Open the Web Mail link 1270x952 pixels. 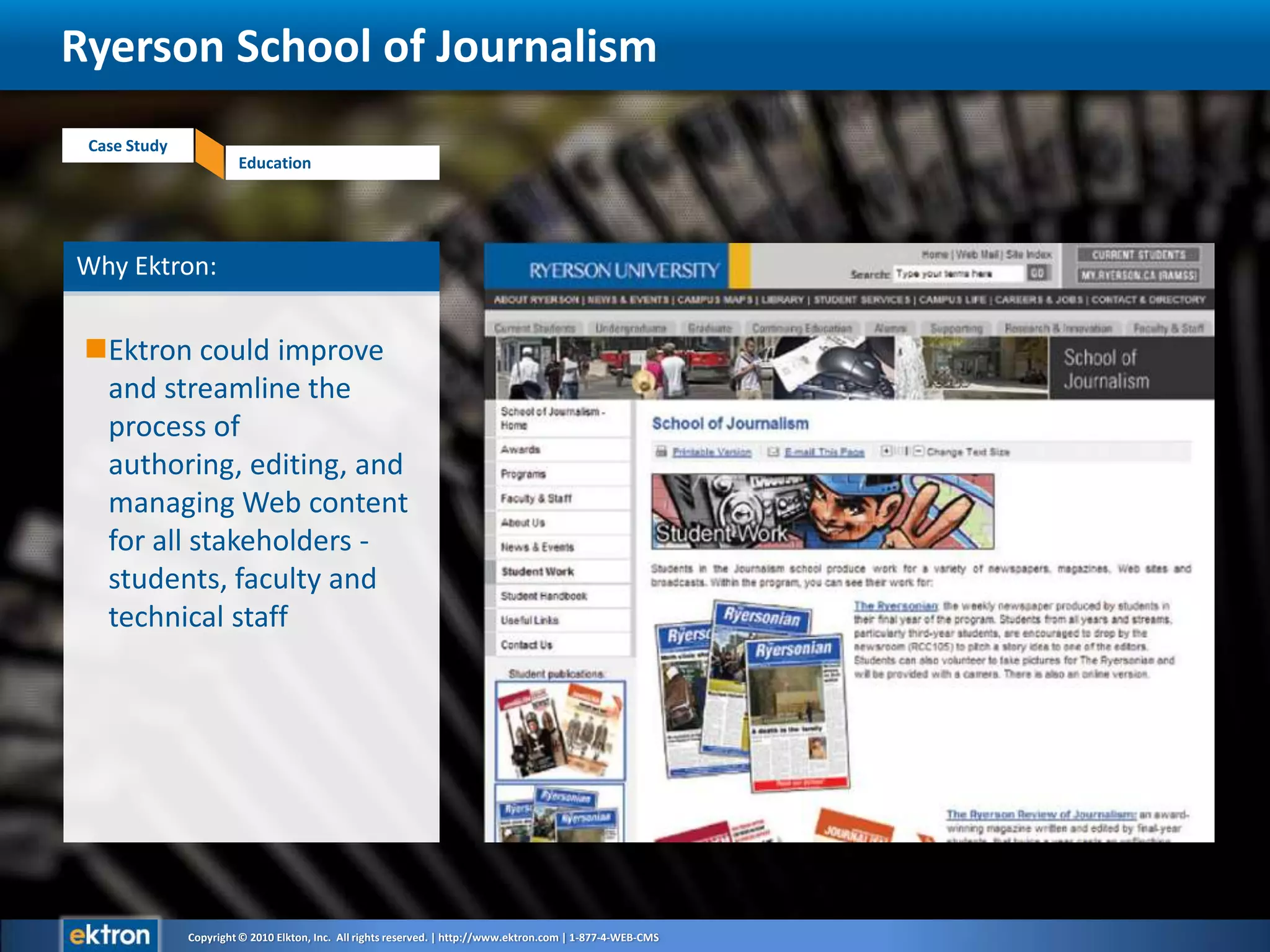click(x=978, y=254)
